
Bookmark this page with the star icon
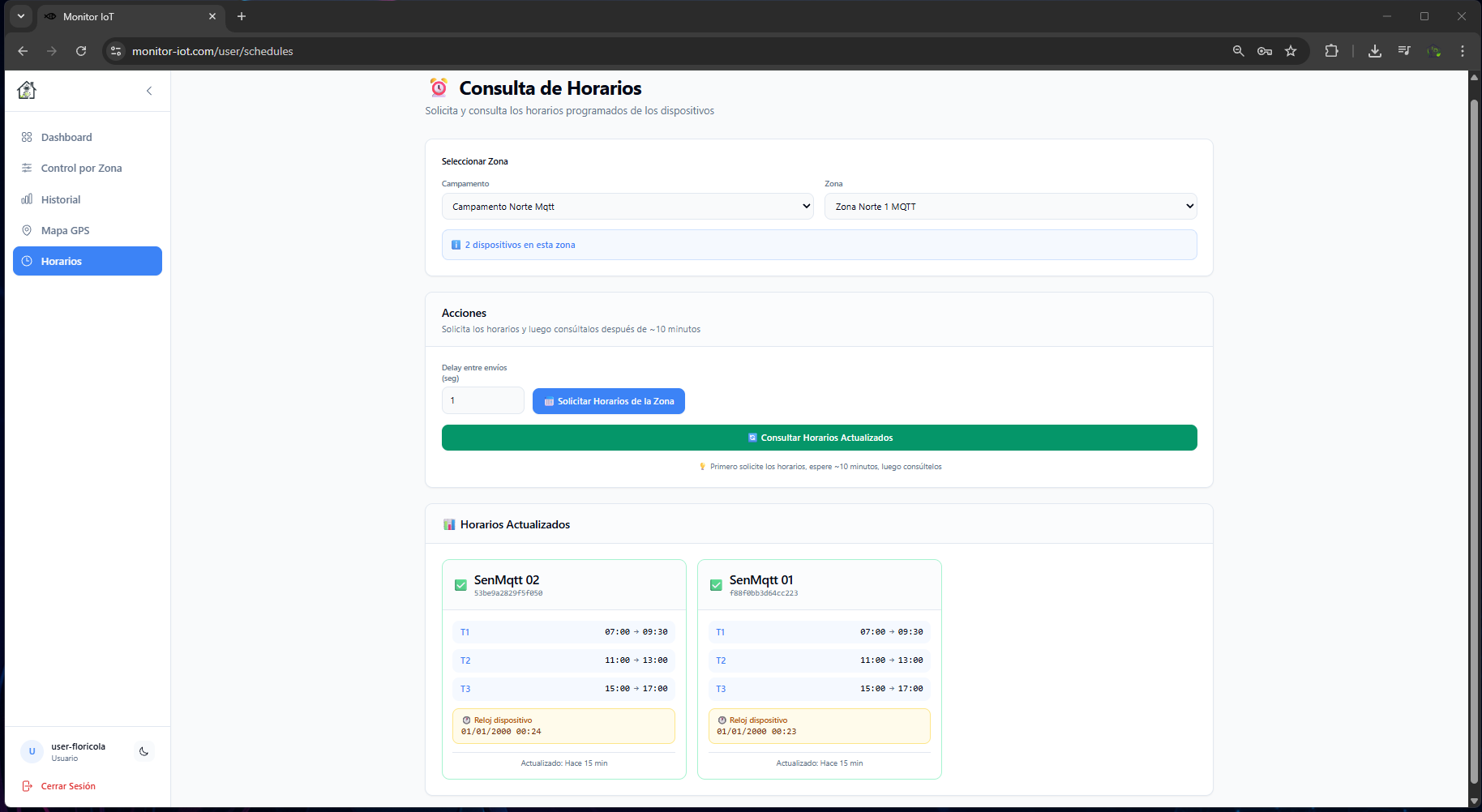[x=1291, y=51]
